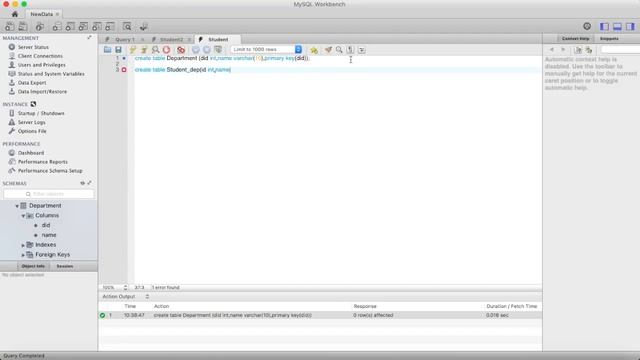Viewport: 640px width, 360px height.
Task: Save the script with the floppy icon
Action: point(118,50)
